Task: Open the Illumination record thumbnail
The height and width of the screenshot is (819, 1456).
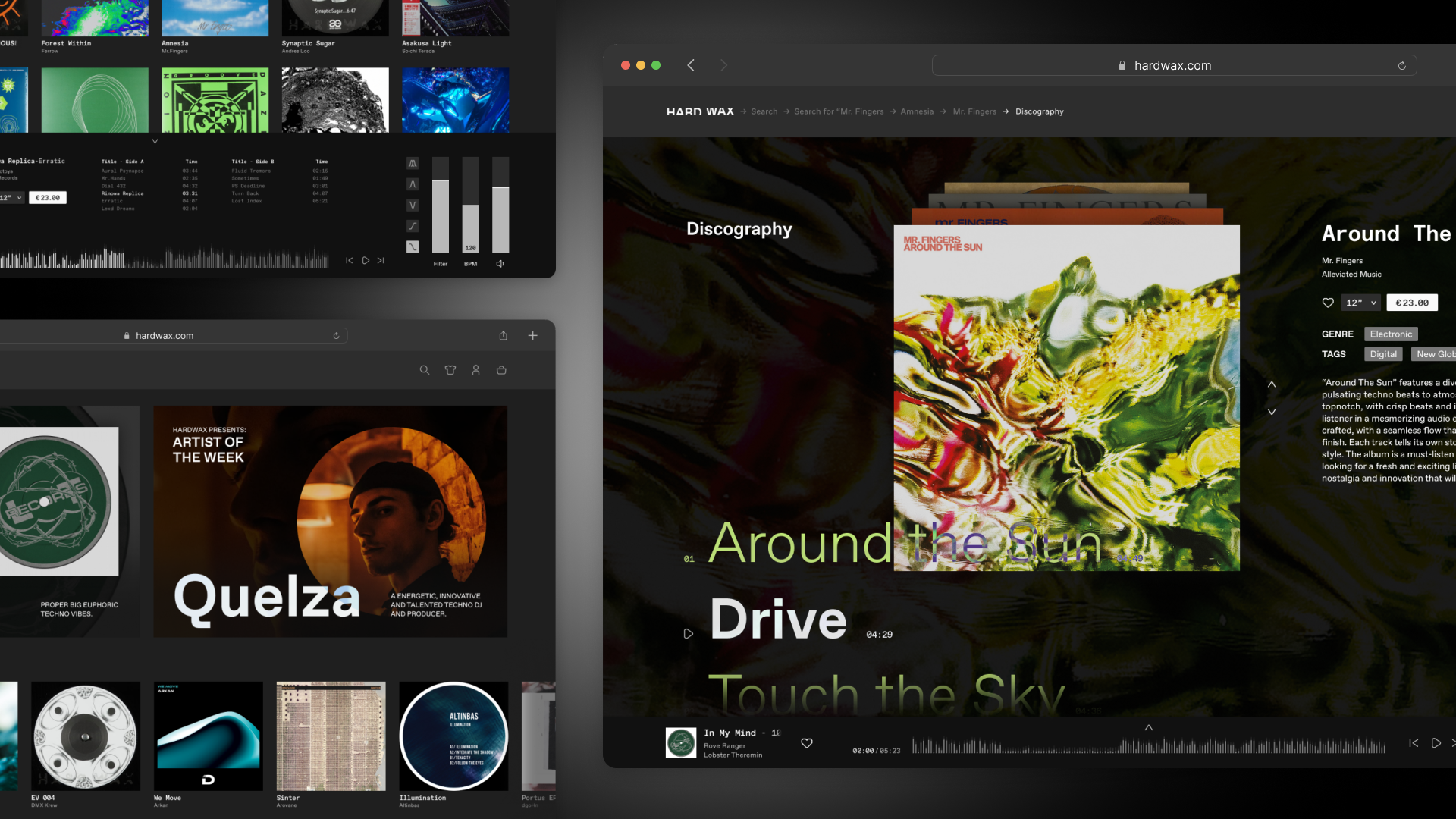Action: coord(453,736)
